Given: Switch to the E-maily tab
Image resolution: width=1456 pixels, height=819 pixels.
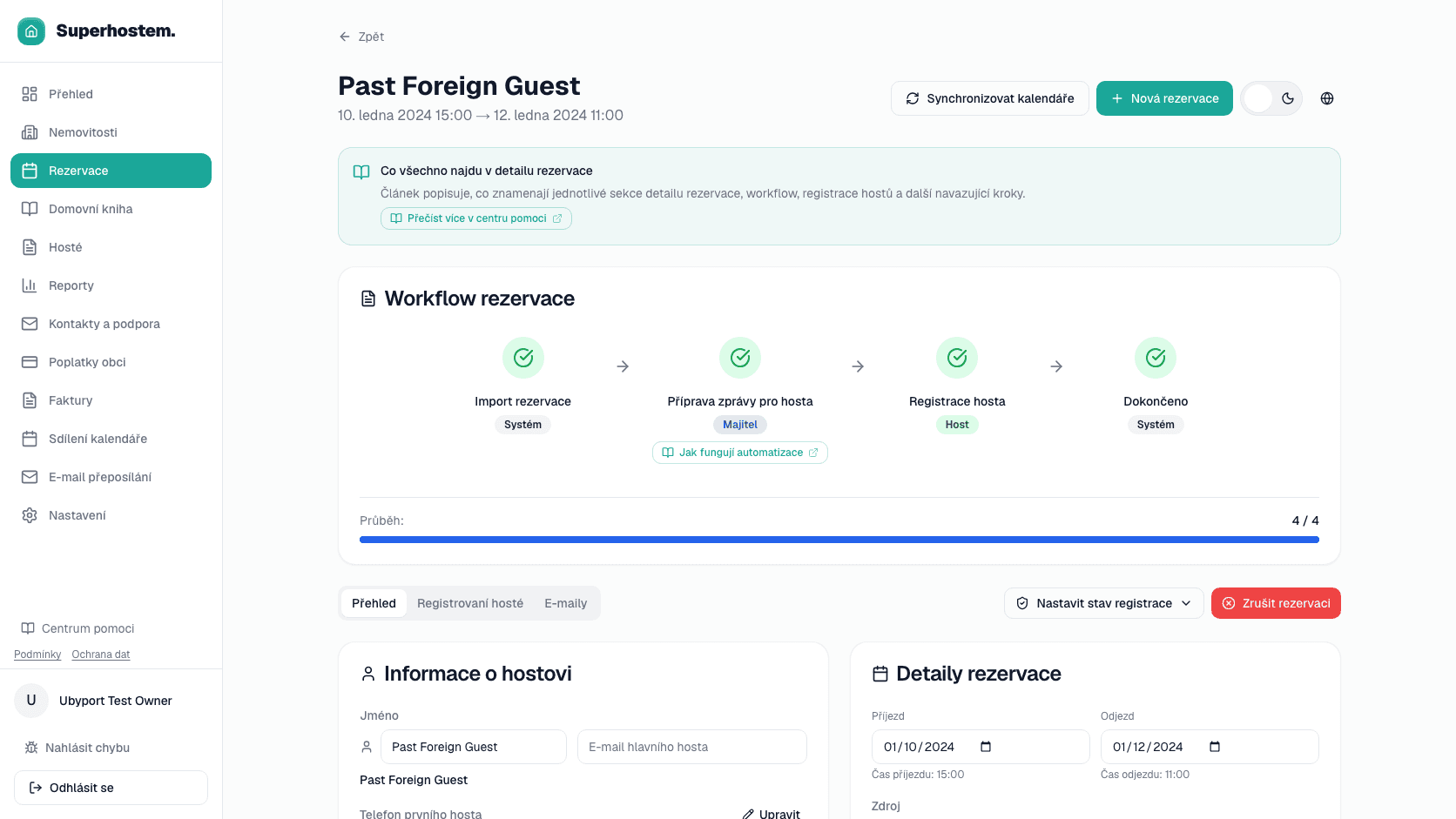Looking at the screenshot, I should tap(566, 603).
